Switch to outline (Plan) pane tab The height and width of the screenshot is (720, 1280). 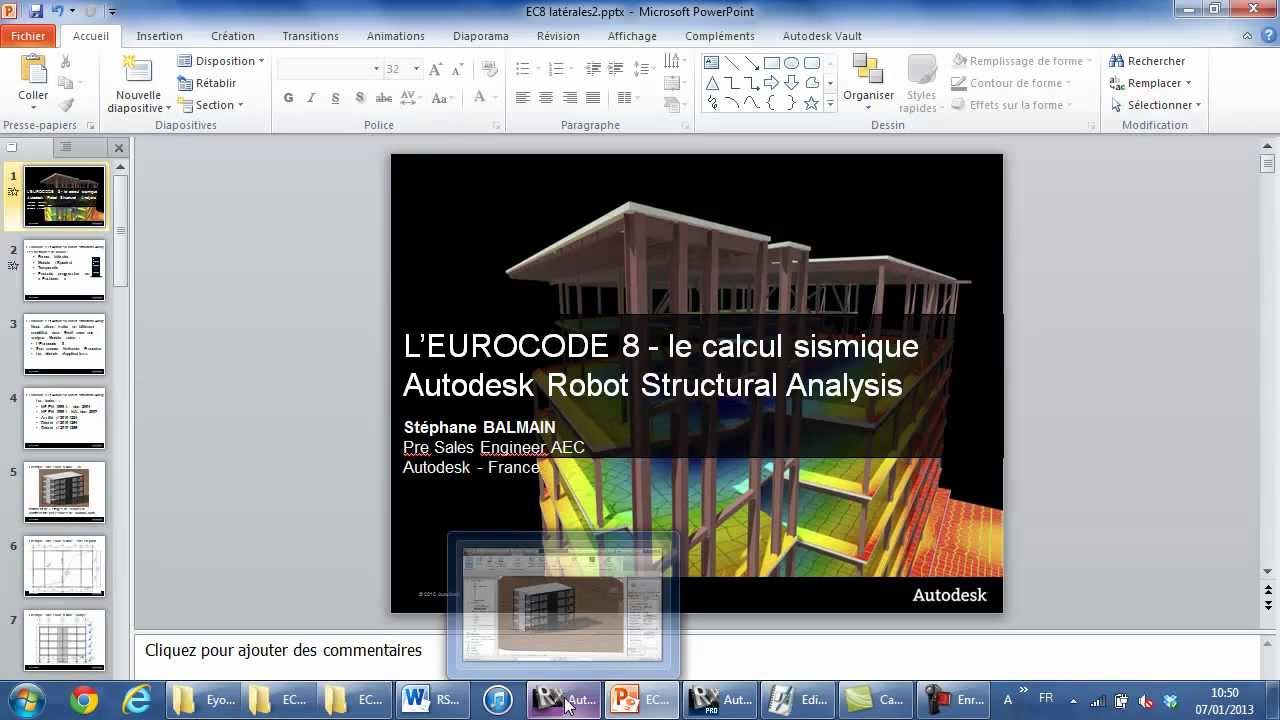[64, 147]
